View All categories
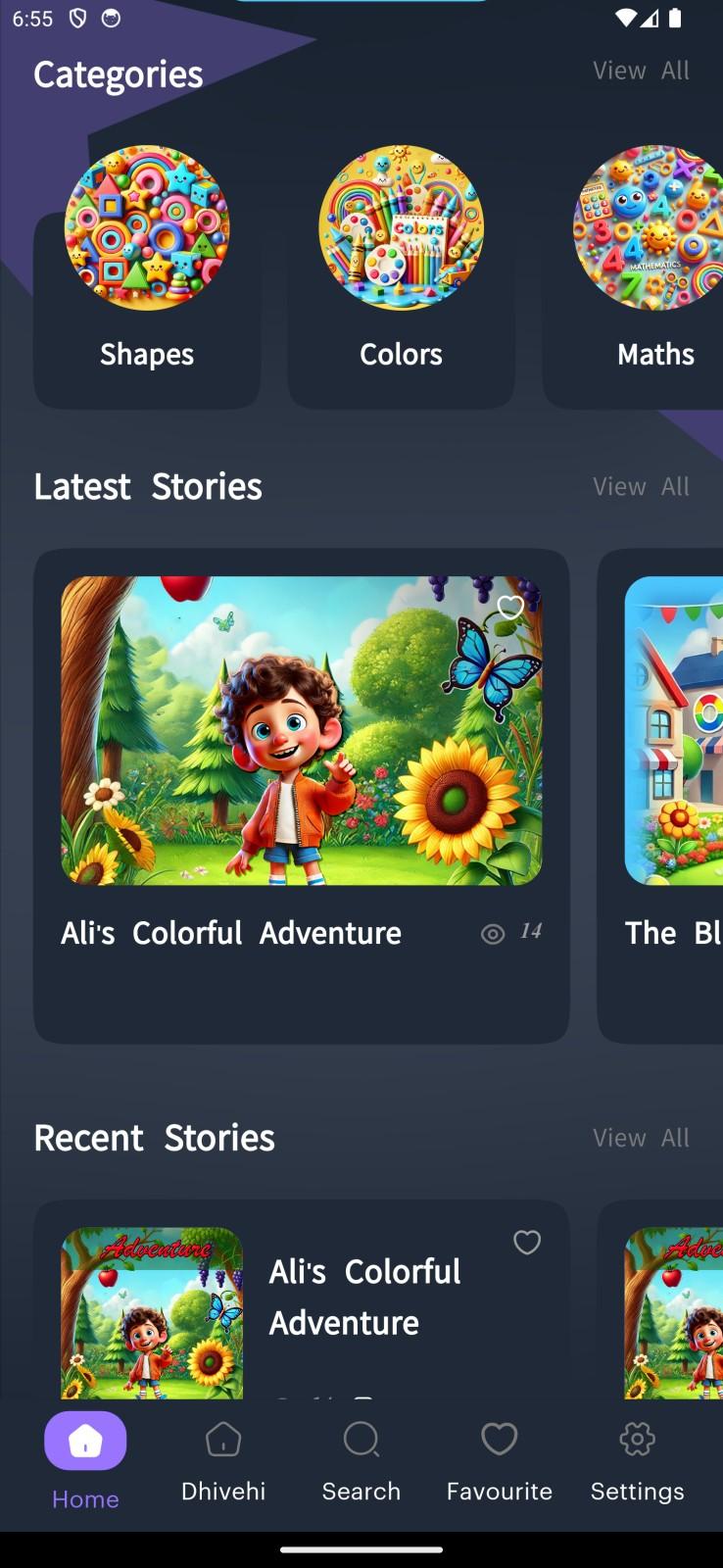This screenshot has width=723, height=1568. (x=641, y=71)
